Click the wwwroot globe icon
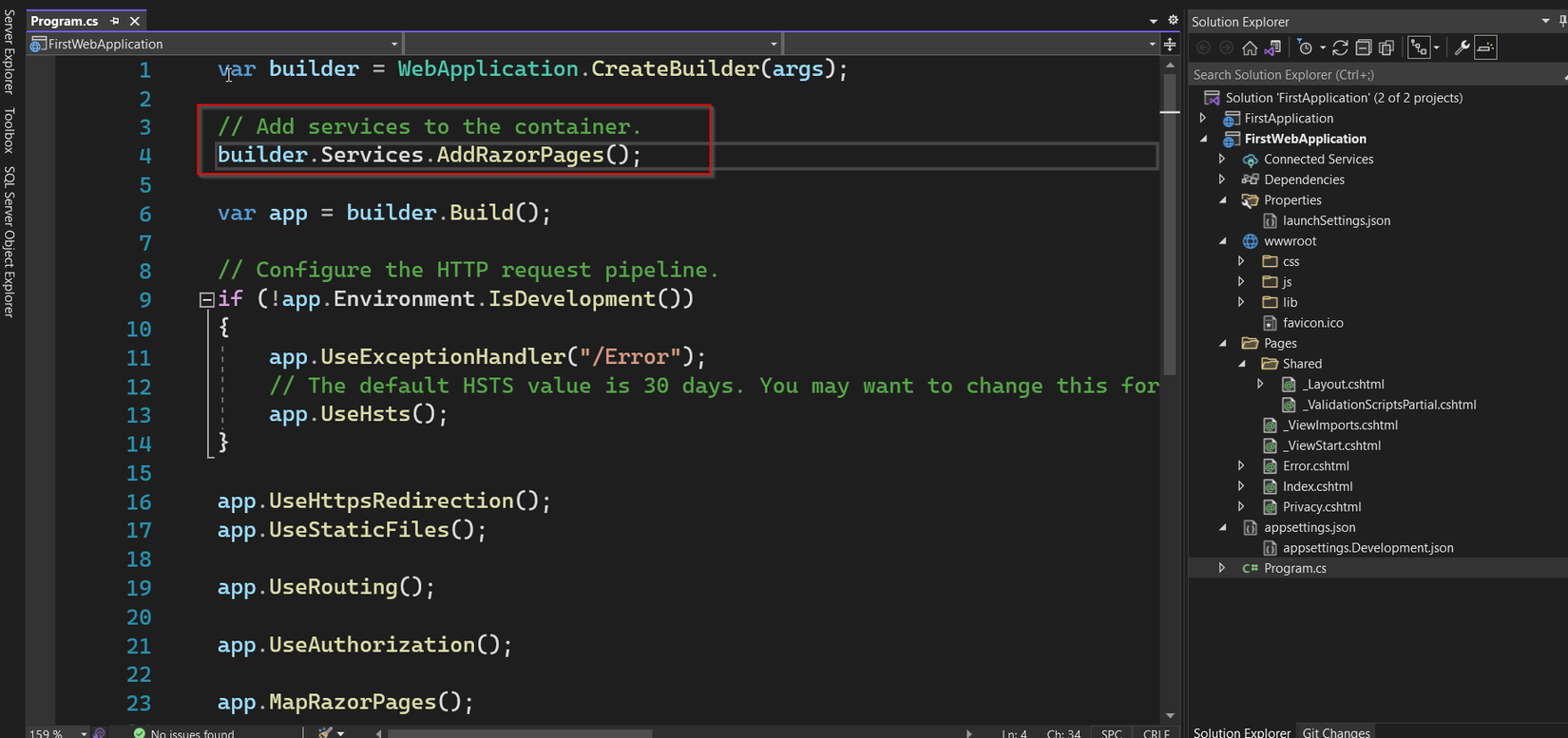This screenshot has width=1568, height=738. (x=1251, y=241)
